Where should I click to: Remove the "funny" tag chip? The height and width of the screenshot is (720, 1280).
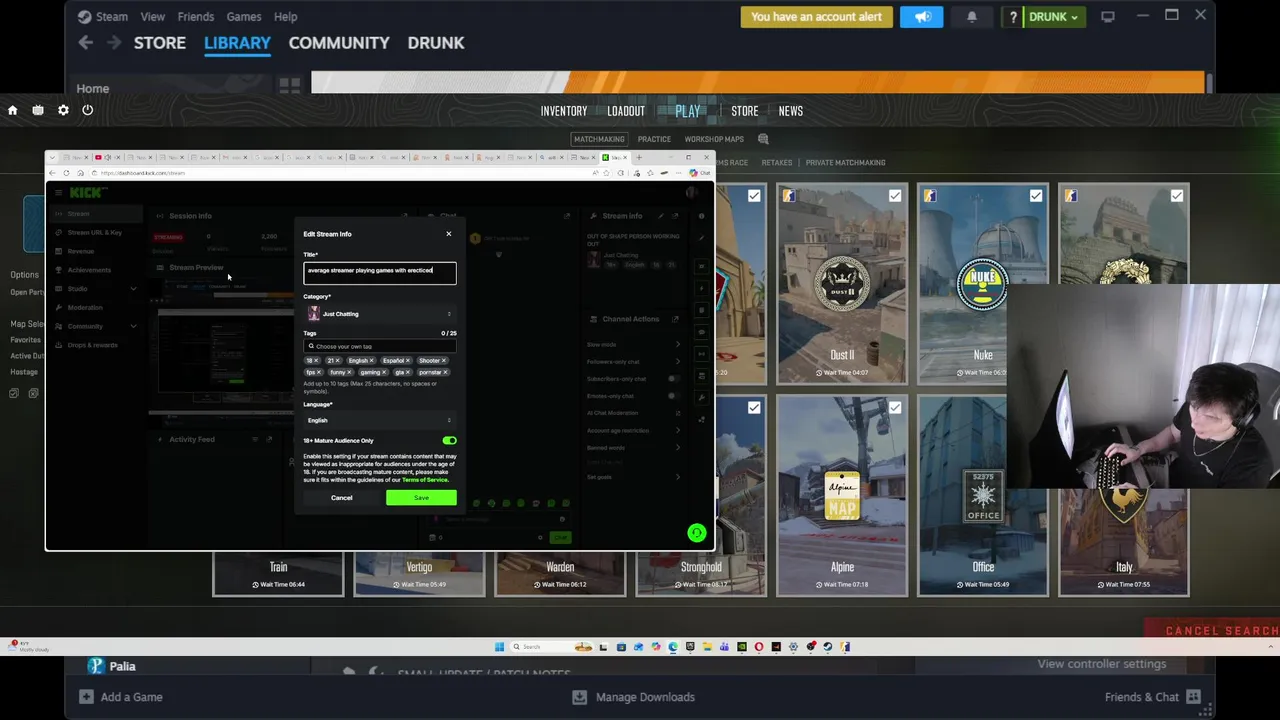(x=349, y=372)
